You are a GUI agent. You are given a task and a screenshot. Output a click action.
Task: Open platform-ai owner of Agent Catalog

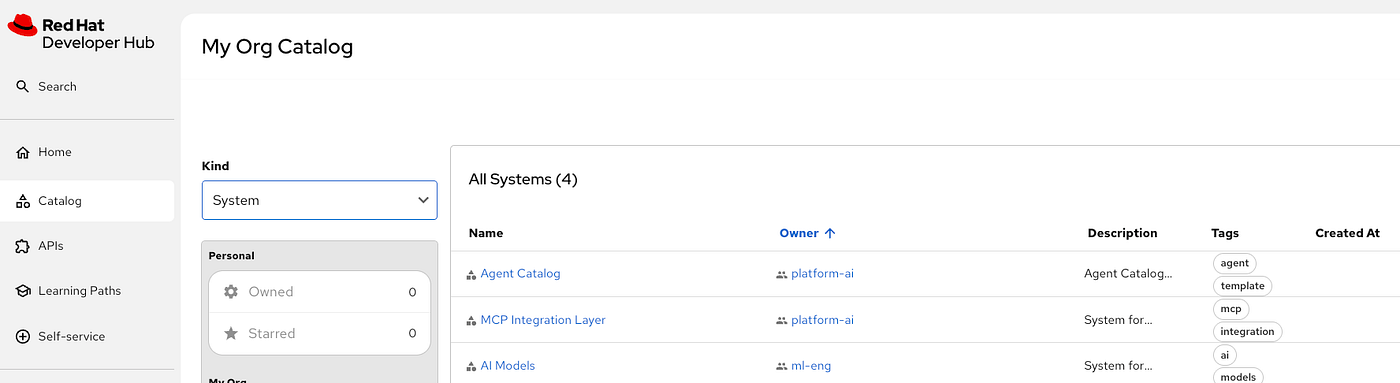pyautogui.click(x=822, y=274)
